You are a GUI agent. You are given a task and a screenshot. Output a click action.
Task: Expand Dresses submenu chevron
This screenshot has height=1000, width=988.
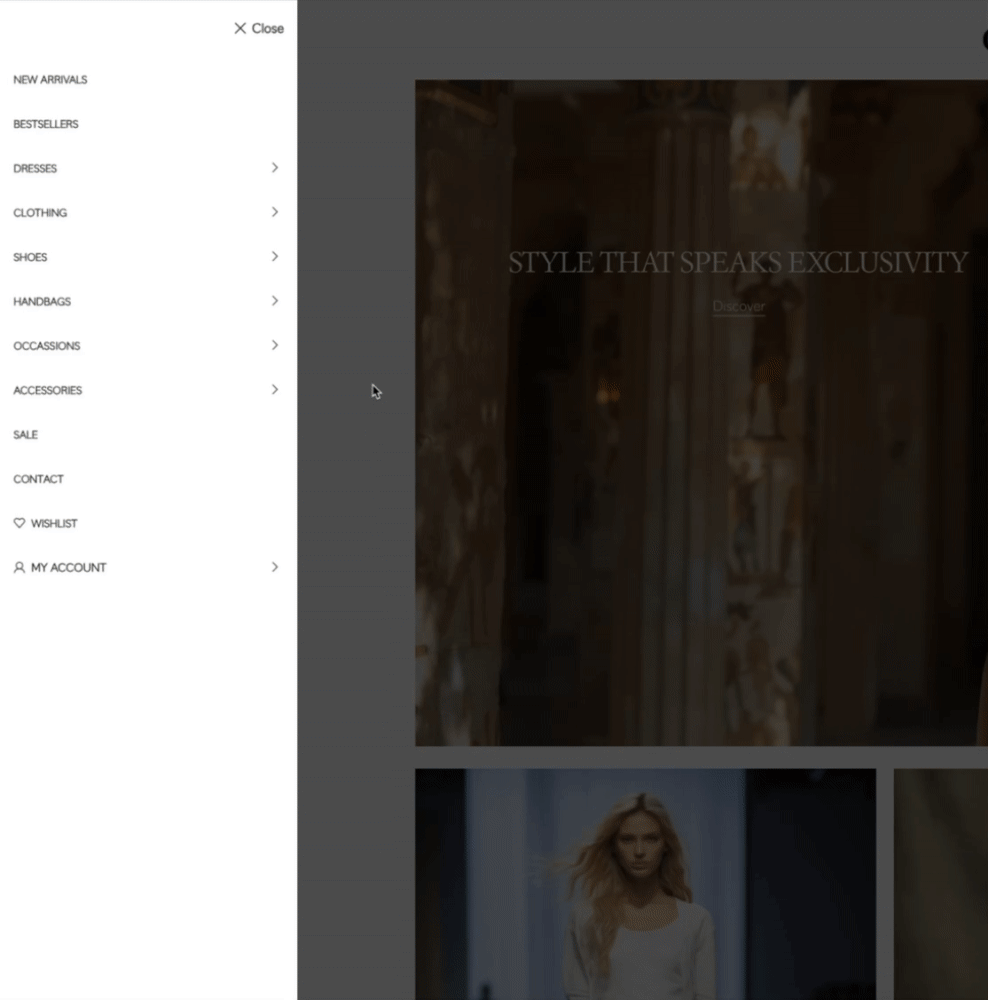tap(275, 168)
